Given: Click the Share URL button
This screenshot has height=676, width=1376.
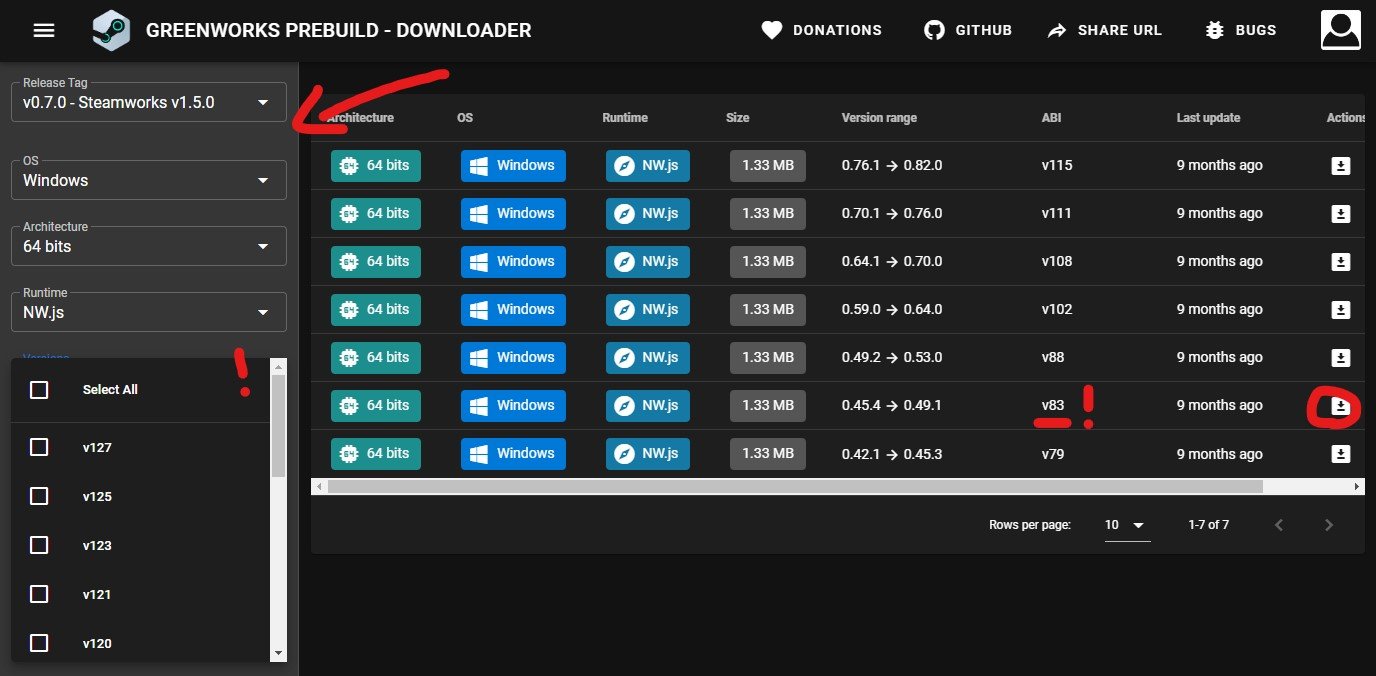Looking at the screenshot, I should pyautogui.click(x=1104, y=30).
